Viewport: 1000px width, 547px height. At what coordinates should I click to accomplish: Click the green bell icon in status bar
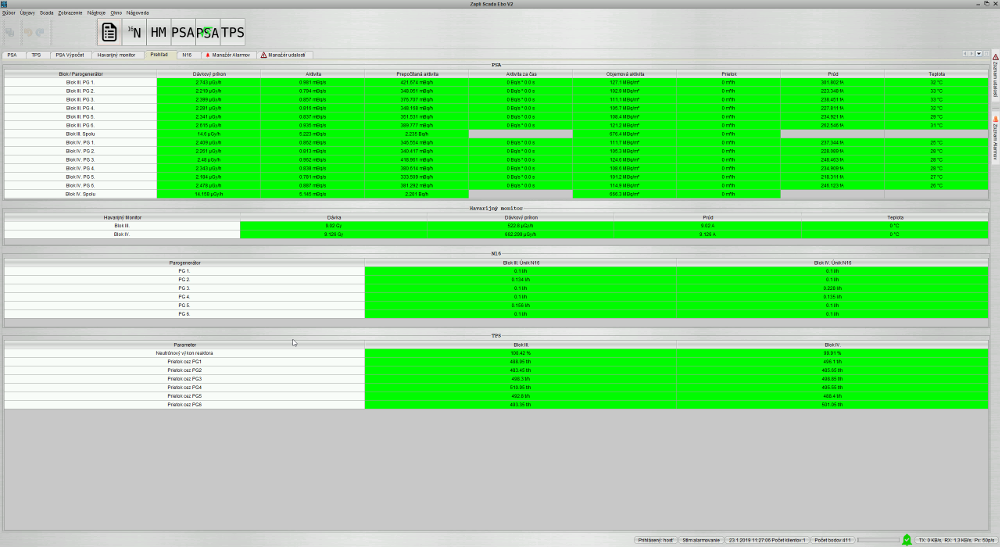tap(907, 540)
